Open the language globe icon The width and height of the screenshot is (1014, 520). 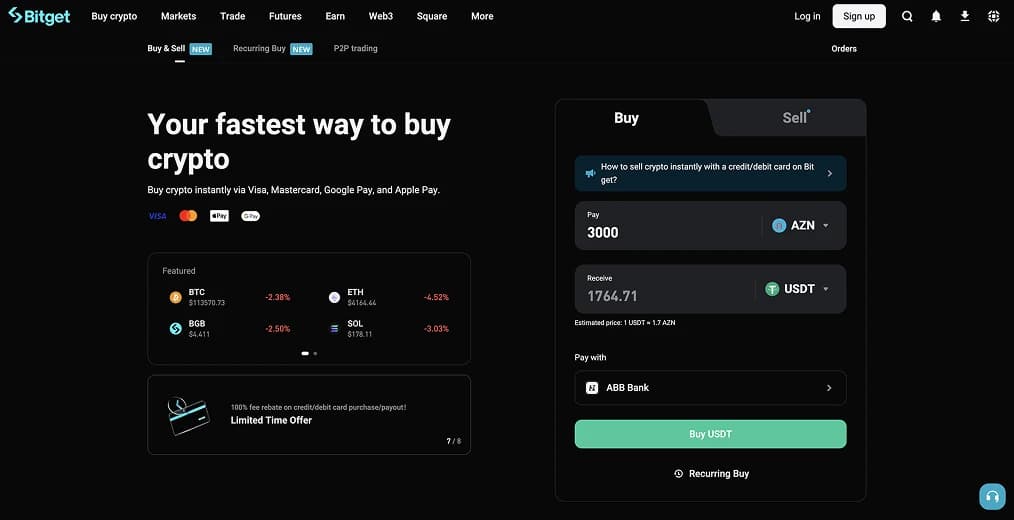point(994,16)
